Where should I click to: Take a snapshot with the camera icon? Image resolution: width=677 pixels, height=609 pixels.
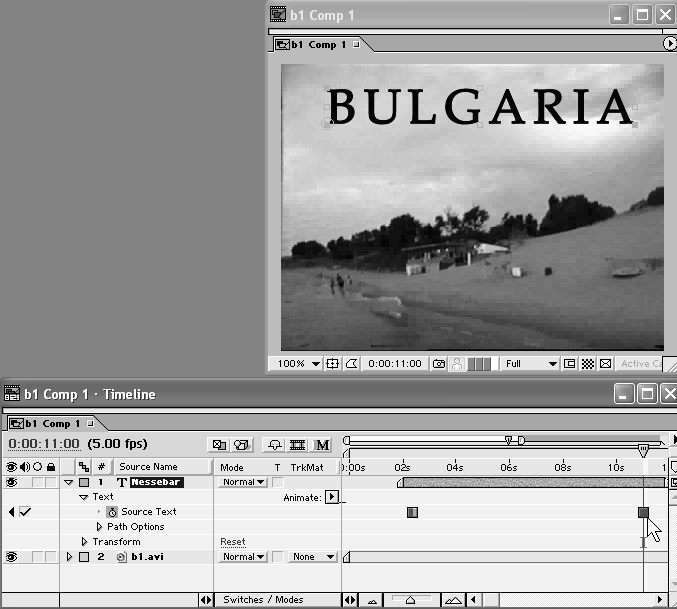(439, 364)
